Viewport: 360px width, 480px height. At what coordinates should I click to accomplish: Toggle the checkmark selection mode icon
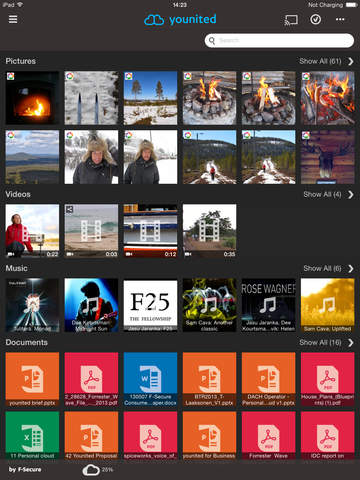click(x=316, y=19)
